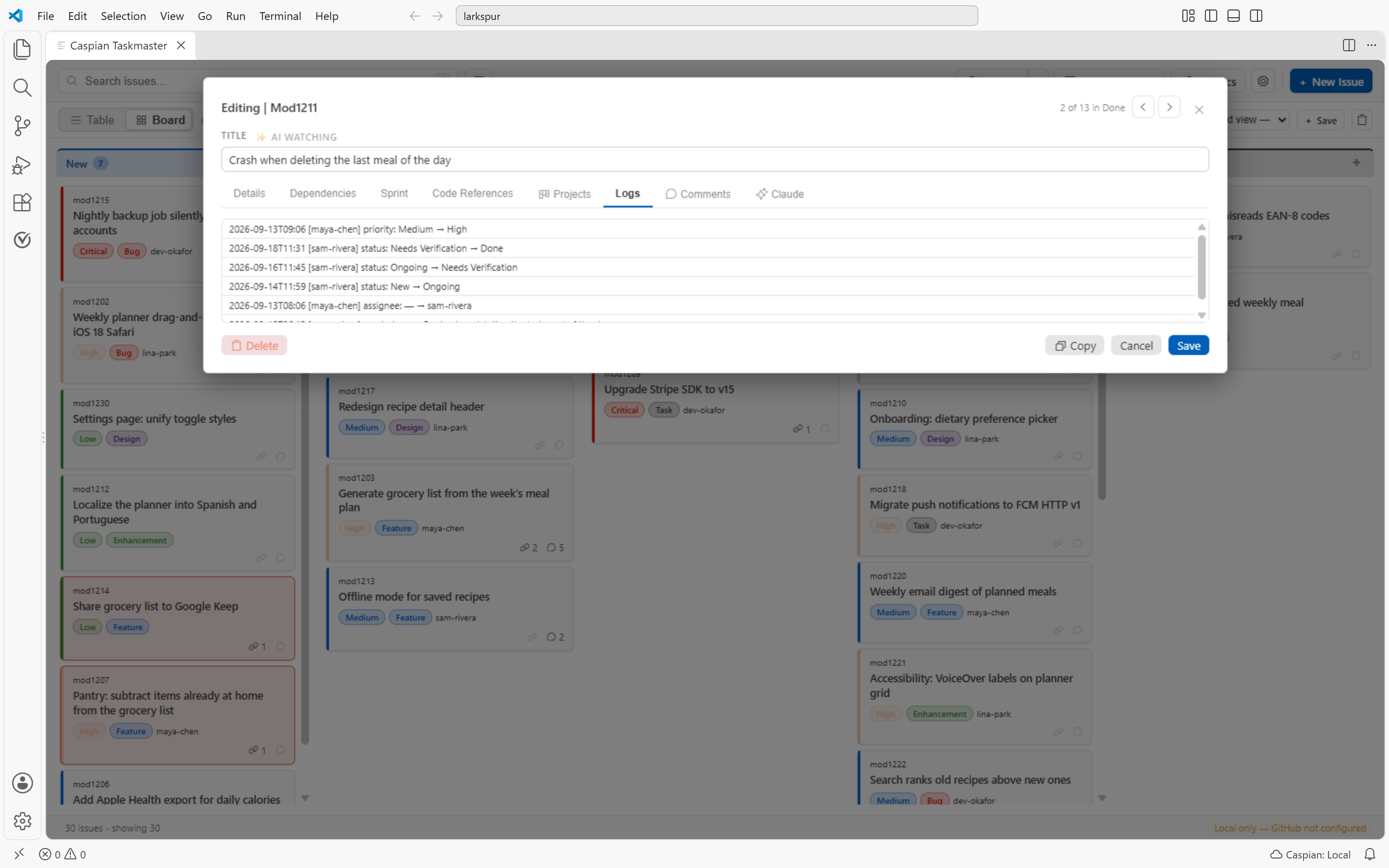The image size is (1389, 868).
Task: Click the larkspur command center search box
Action: [x=716, y=16]
